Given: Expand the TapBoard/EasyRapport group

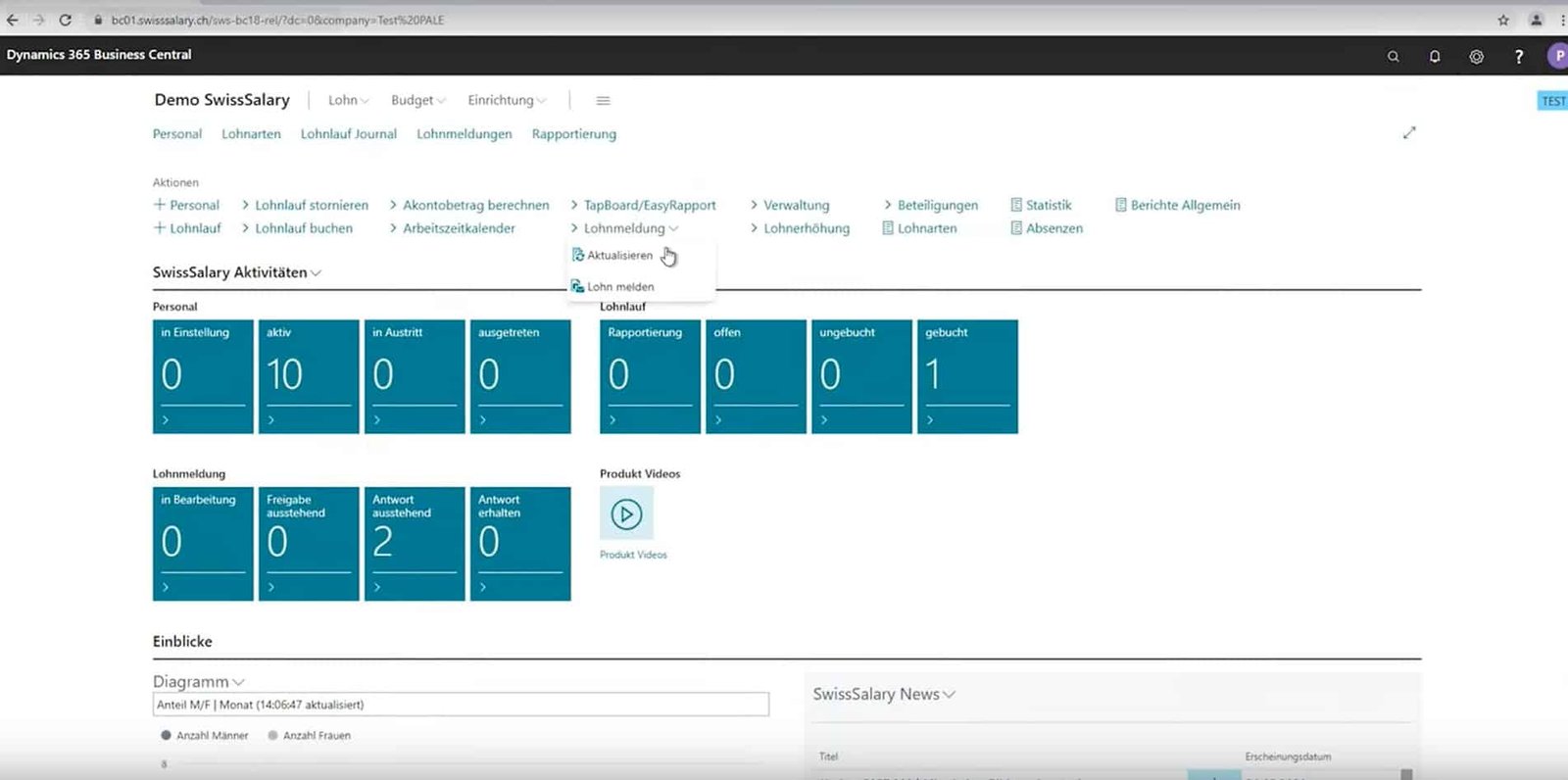Looking at the screenshot, I should click(643, 205).
